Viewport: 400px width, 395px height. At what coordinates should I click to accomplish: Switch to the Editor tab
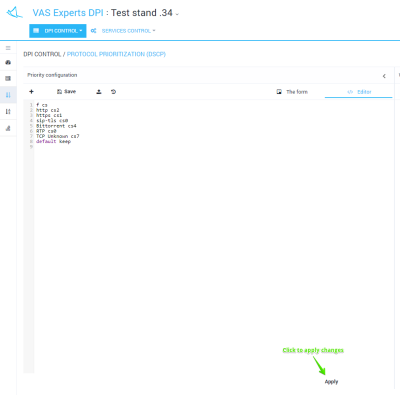(x=359, y=92)
